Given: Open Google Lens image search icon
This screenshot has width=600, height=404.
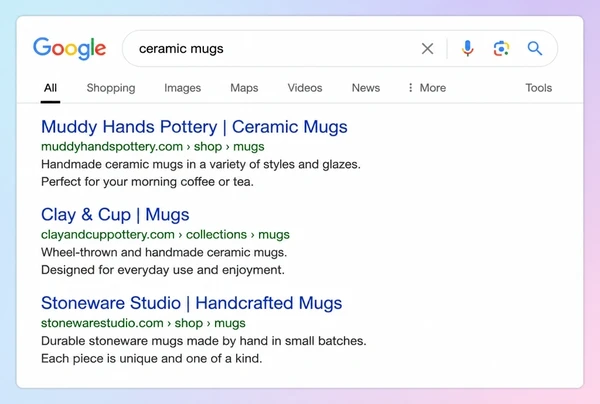Looking at the screenshot, I should (501, 49).
